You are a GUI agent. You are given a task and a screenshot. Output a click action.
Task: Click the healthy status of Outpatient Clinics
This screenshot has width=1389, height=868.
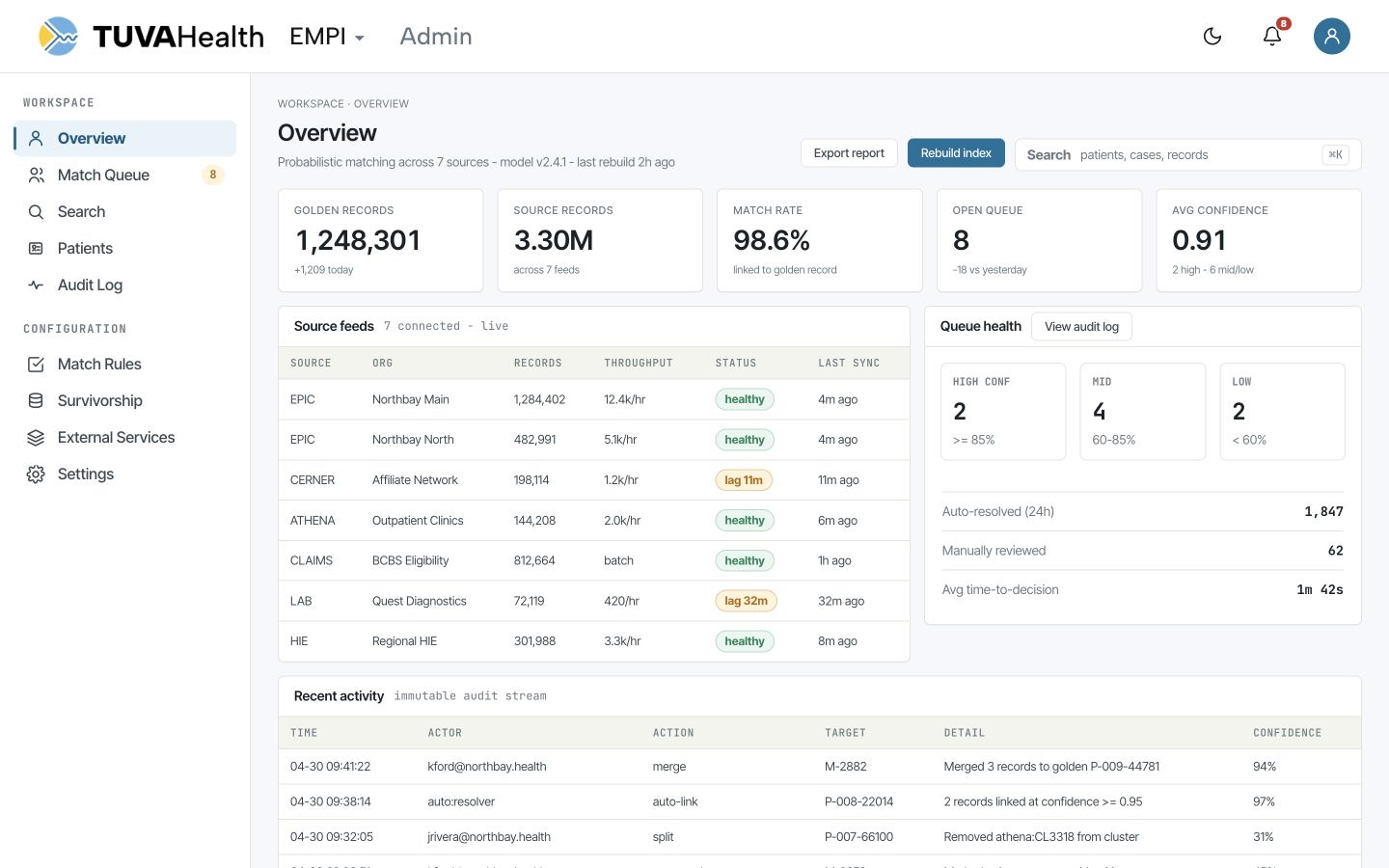coord(745,521)
